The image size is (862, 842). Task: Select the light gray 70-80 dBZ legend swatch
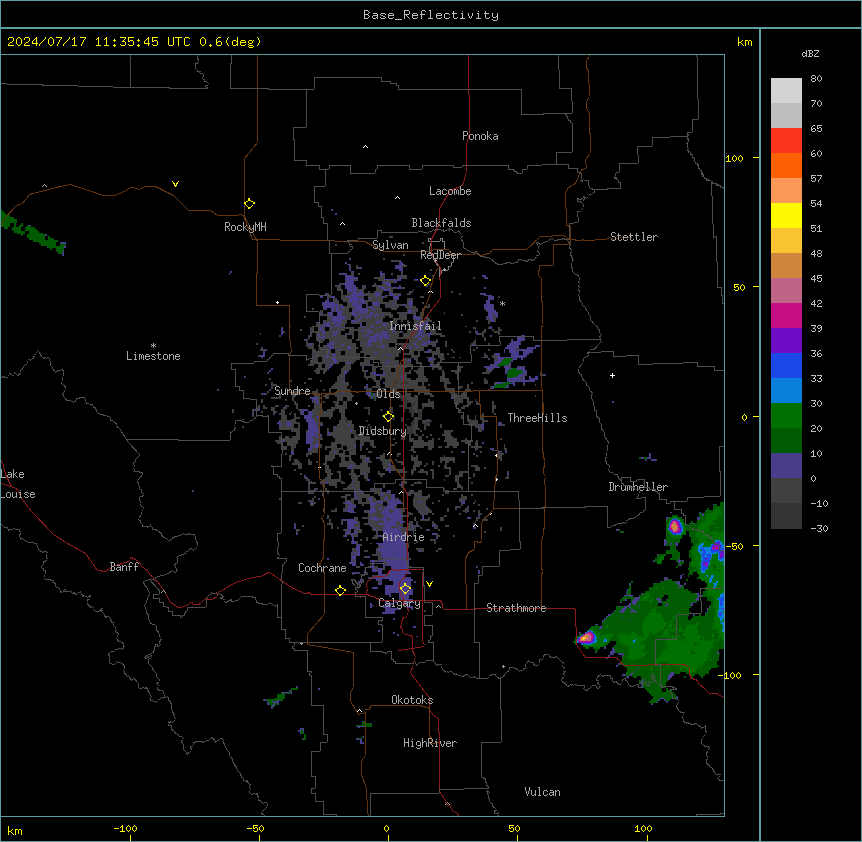(786, 91)
